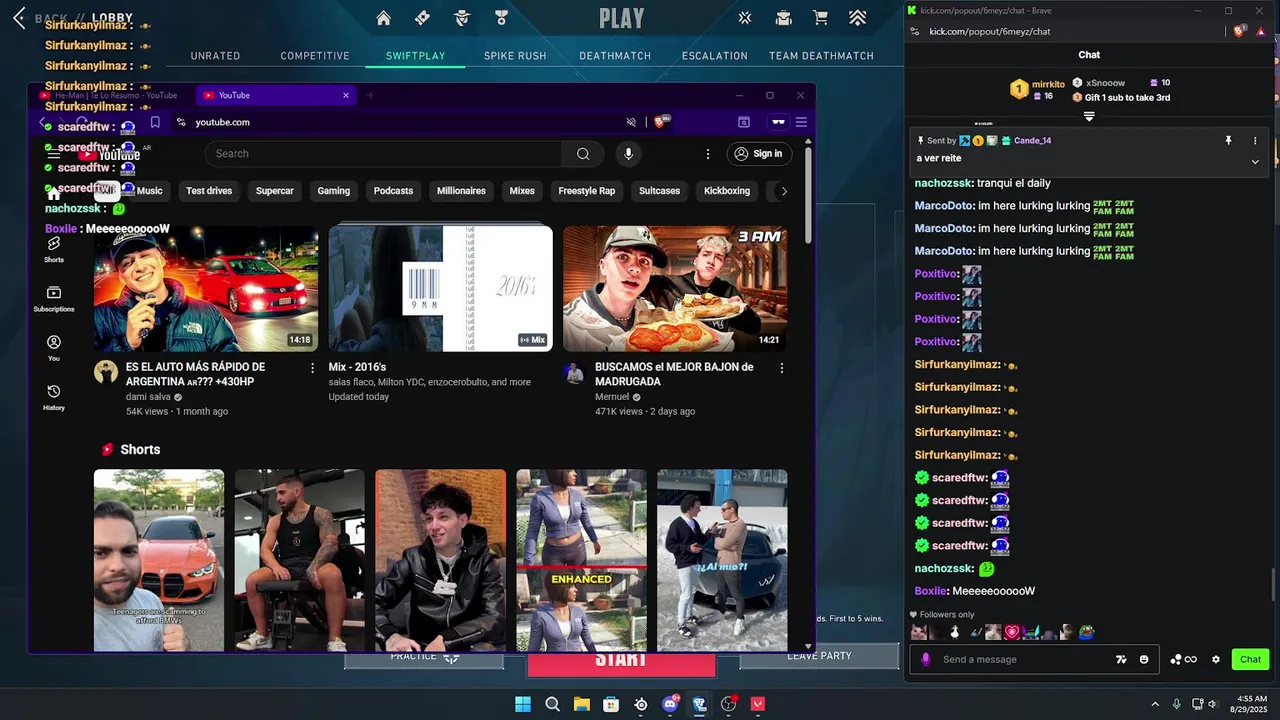
Task: Open Discord from the taskbar
Action: pos(670,704)
